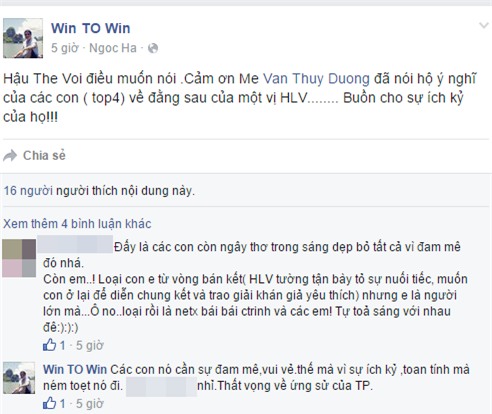Image resolution: width=492 pixels, height=414 pixels.
Task: Click the first comment's 5 giờ timestamp
Action: coord(90,345)
